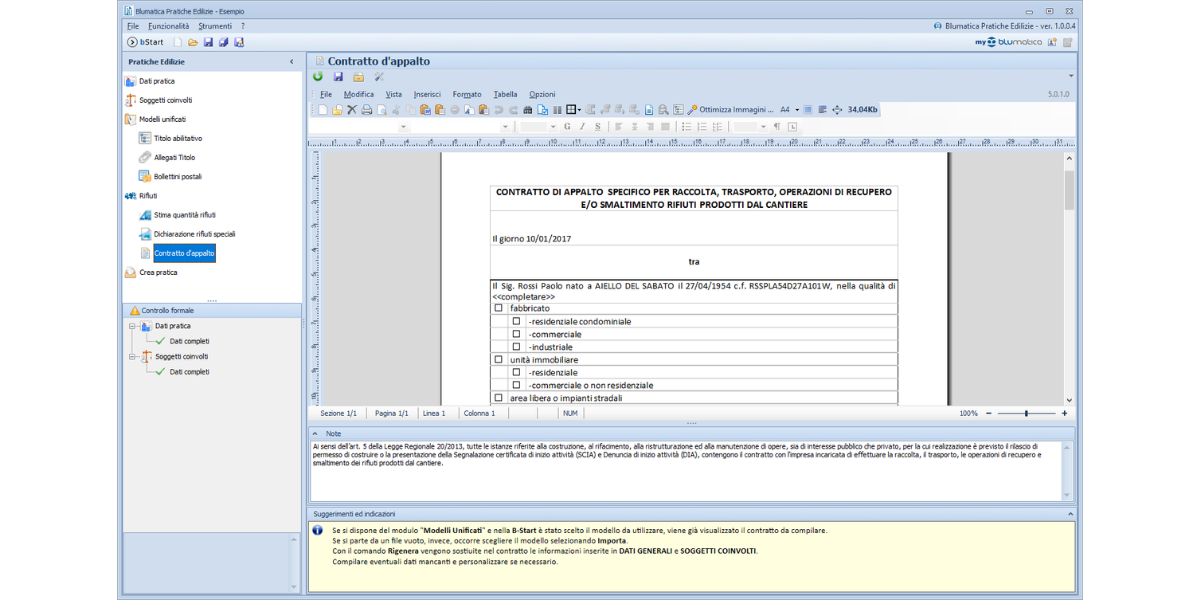Click the zoom slider in the status bar
This screenshot has height=600, width=1200.
pyautogui.click(x=1025, y=413)
